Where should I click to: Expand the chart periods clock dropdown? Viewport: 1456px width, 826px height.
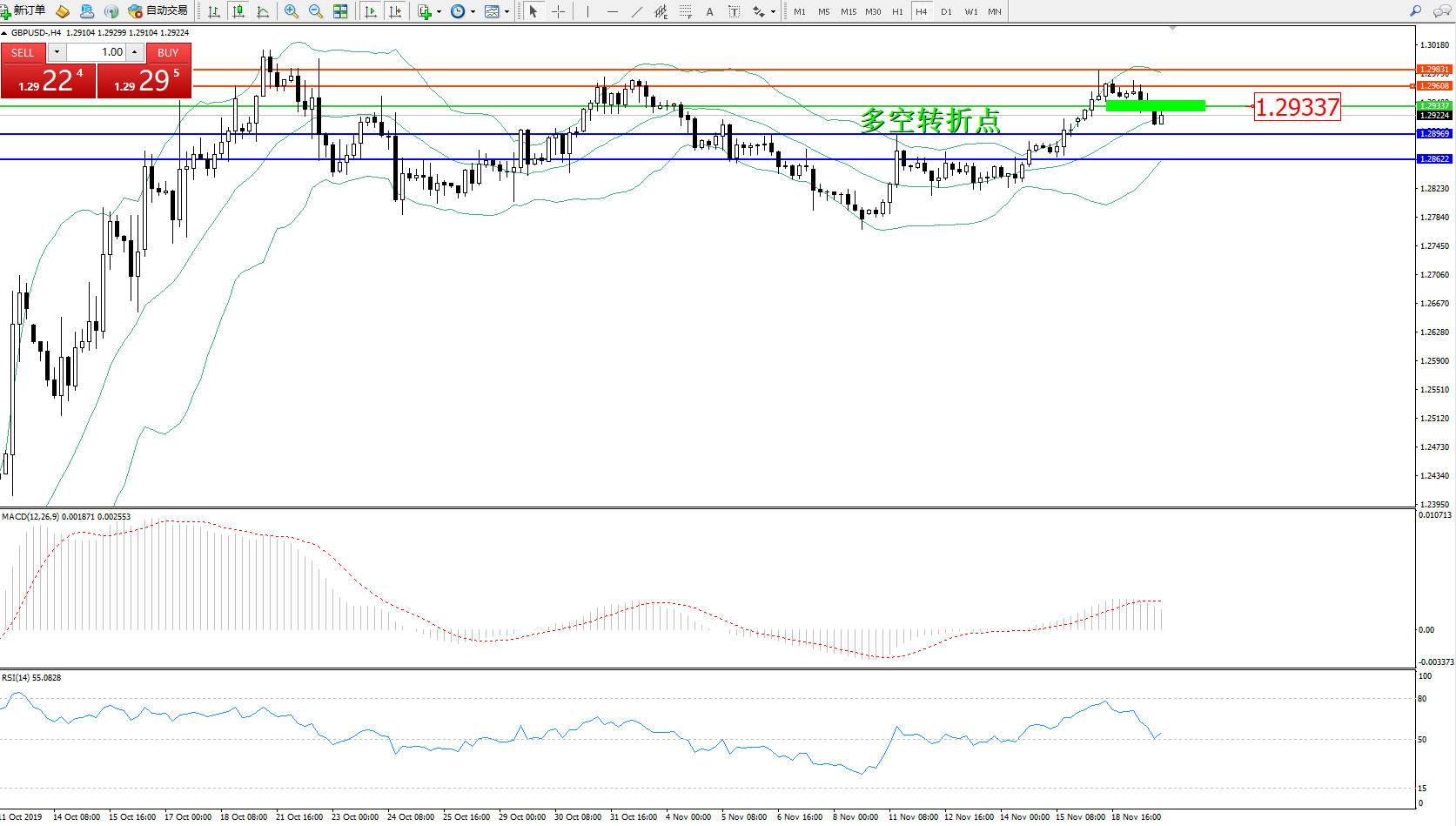click(x=473, y=12)
